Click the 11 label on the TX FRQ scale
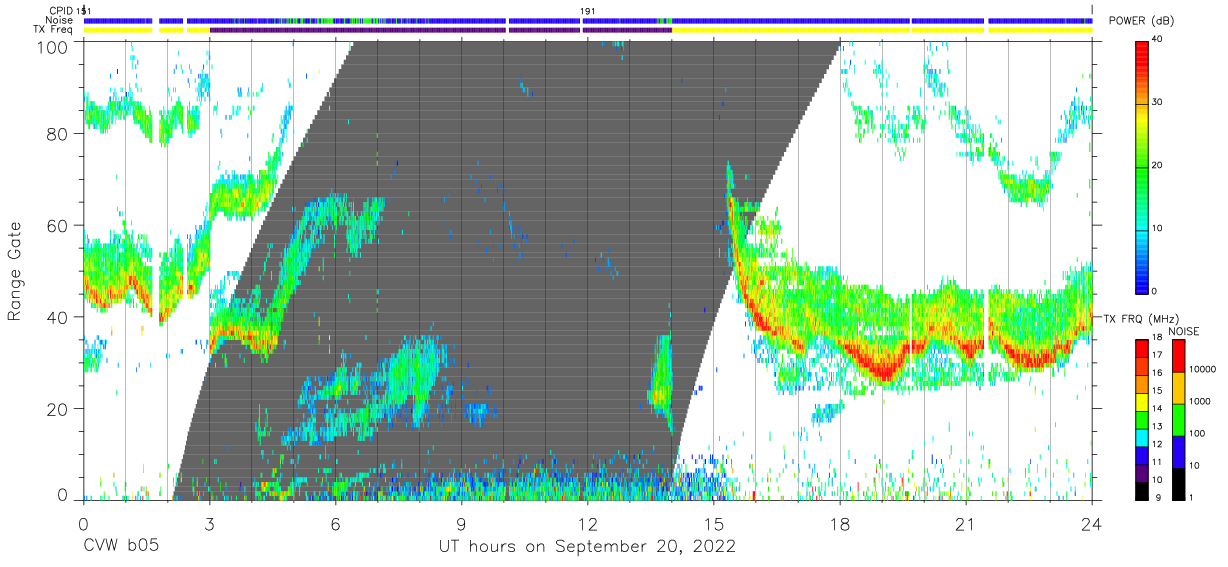 pos(1157,462)
